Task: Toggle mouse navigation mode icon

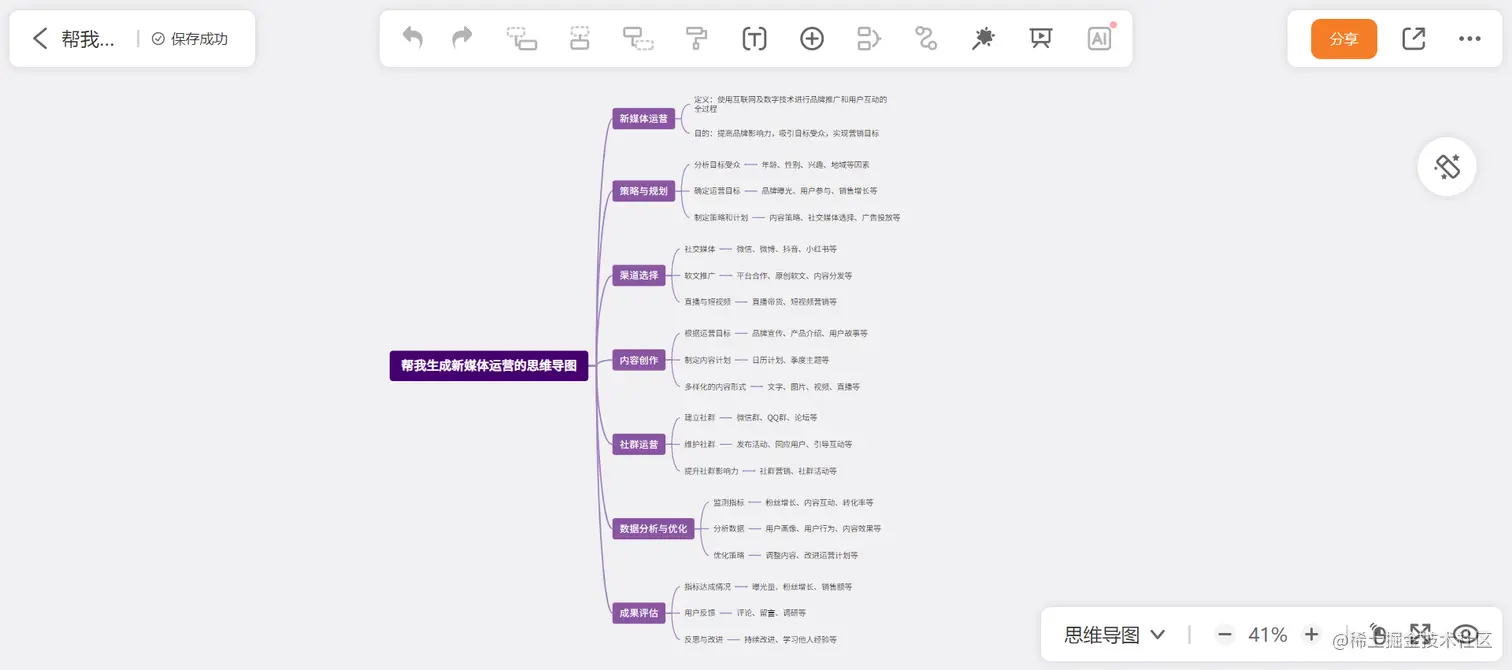Action: [x=1378, y=634]
